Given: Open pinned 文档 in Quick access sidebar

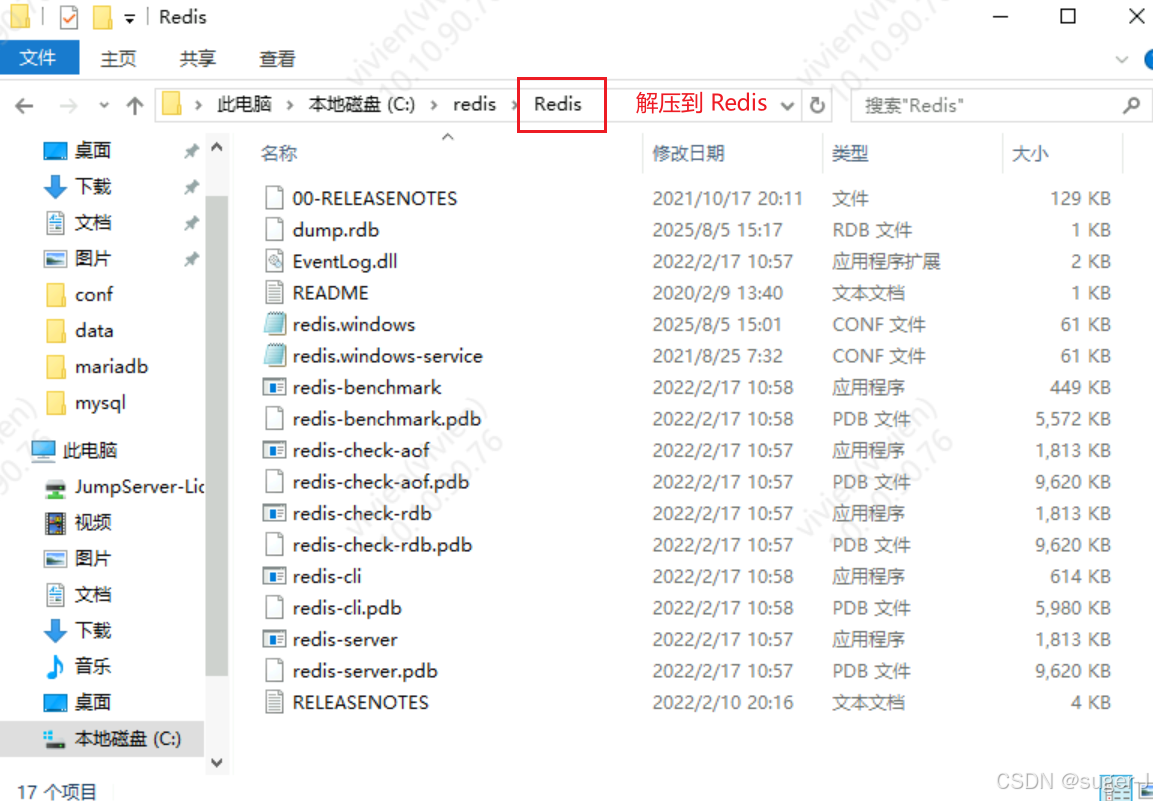Looking at the screenshot, I should point(93,223).
